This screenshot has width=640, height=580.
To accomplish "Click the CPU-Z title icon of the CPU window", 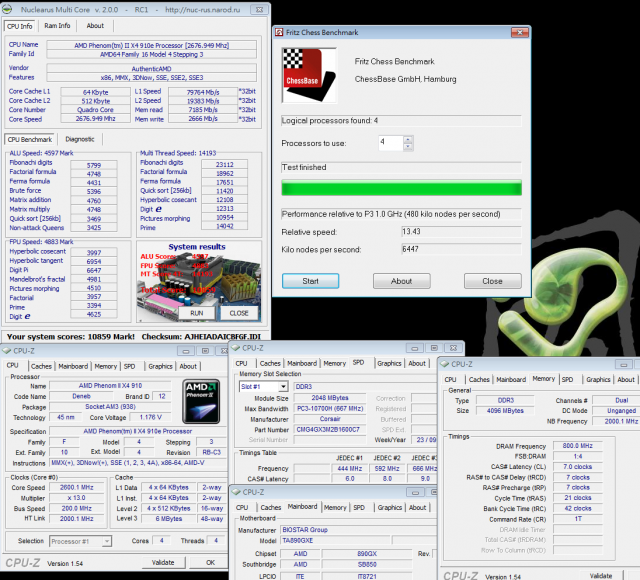I will [7, 351].
